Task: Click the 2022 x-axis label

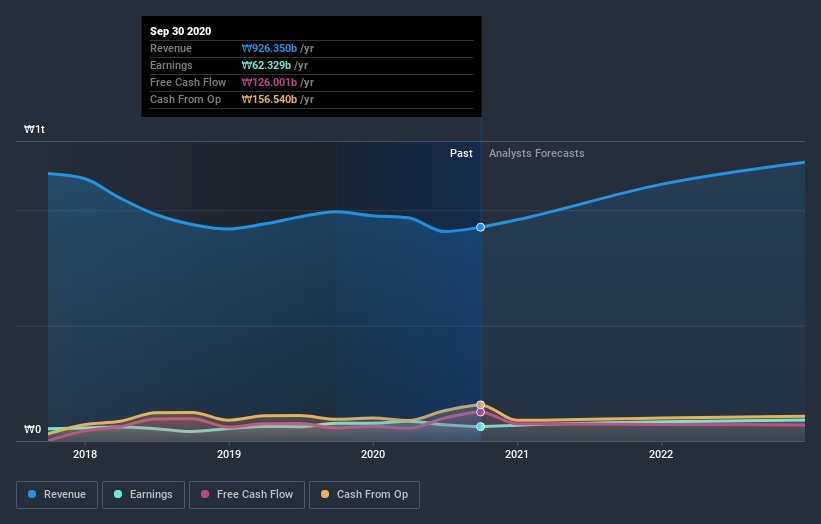Action: (661, 454)
